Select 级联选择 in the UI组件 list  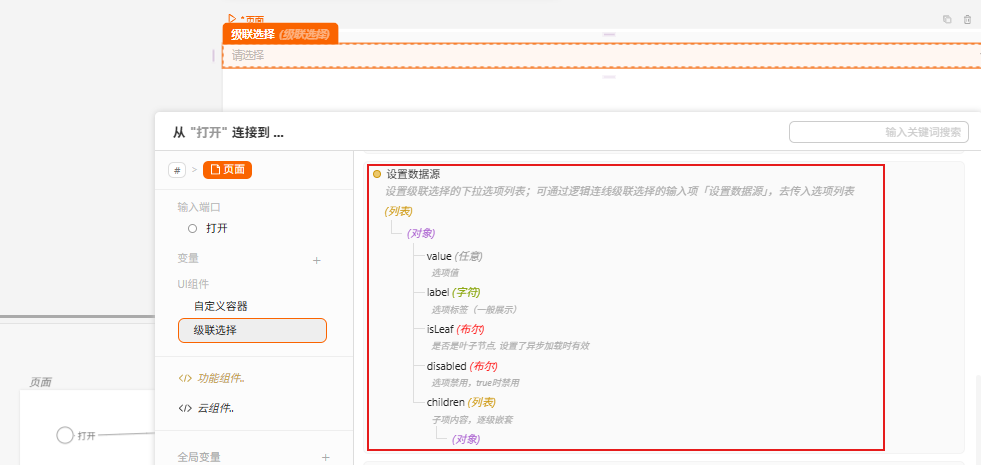tap(252, 330)
